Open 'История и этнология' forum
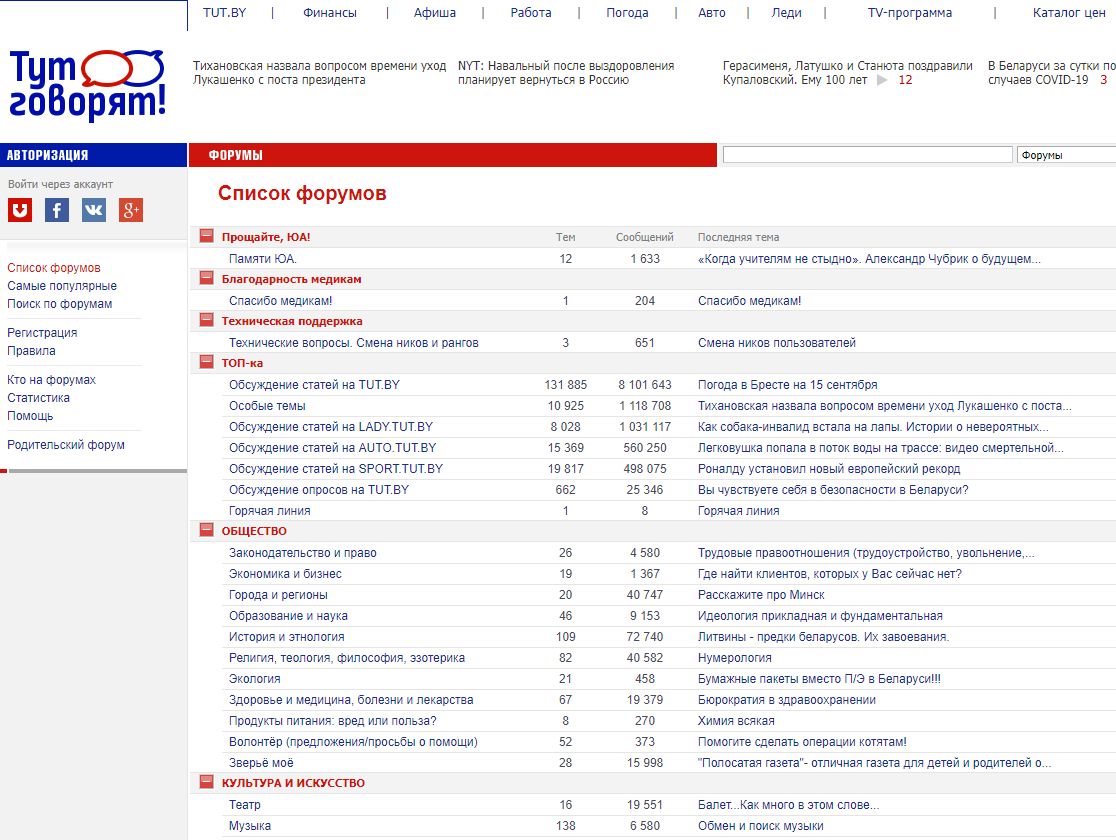Viewport: 1116px width, 840px height. coord(286,637)
